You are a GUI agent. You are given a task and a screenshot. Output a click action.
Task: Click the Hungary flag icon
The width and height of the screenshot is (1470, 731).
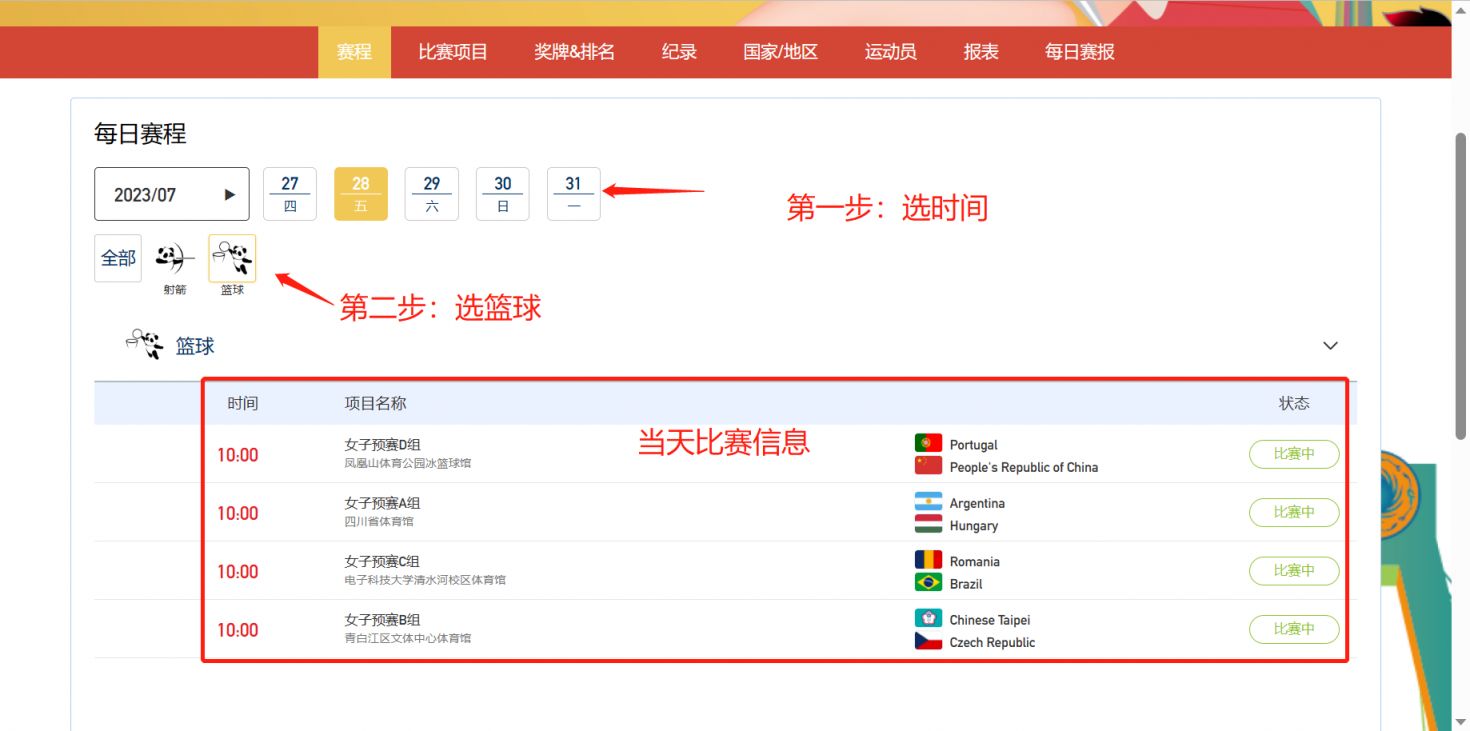(x=928, y=524)
